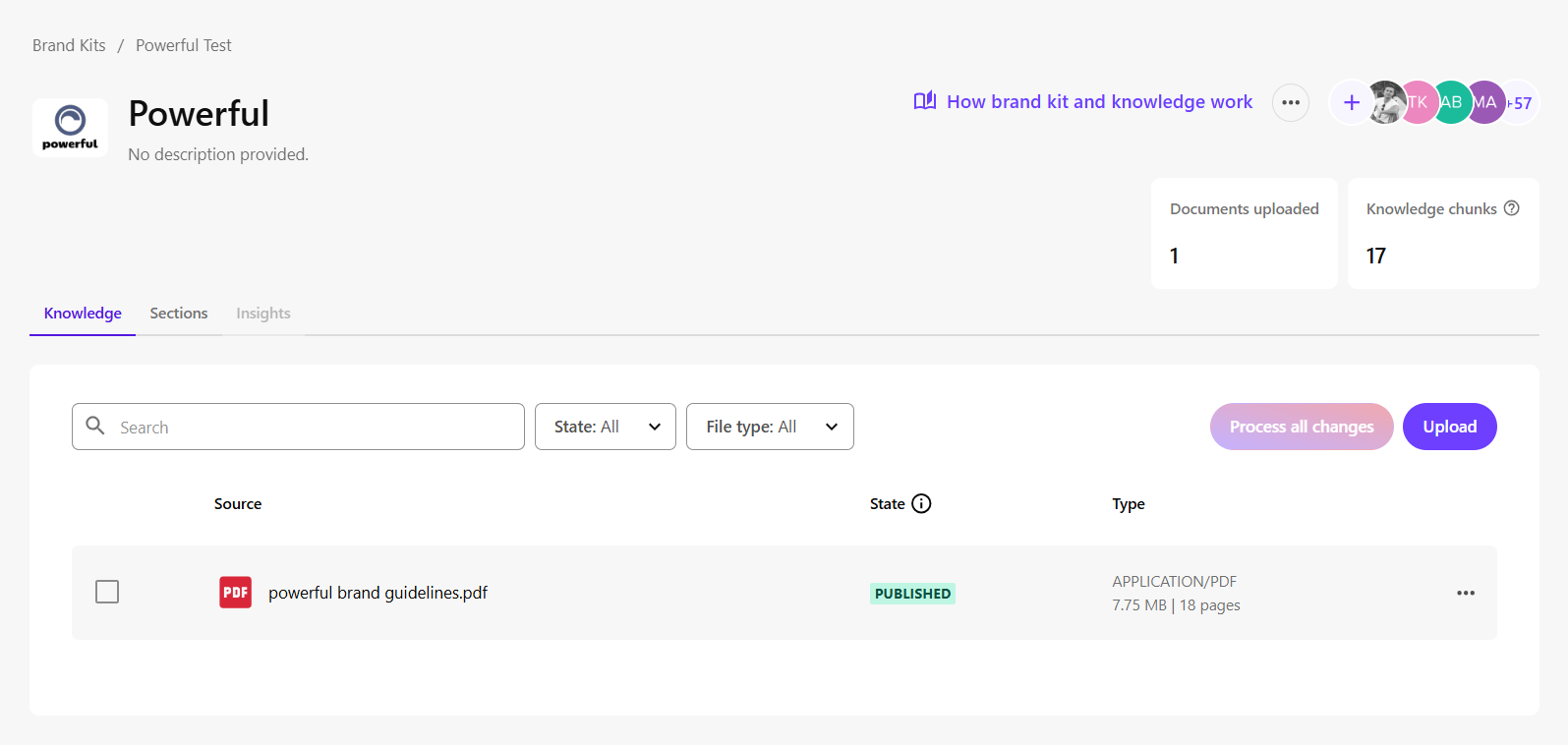Open the brand kit more options menu
This screenshot has width=1568, height=745.
1290,102
